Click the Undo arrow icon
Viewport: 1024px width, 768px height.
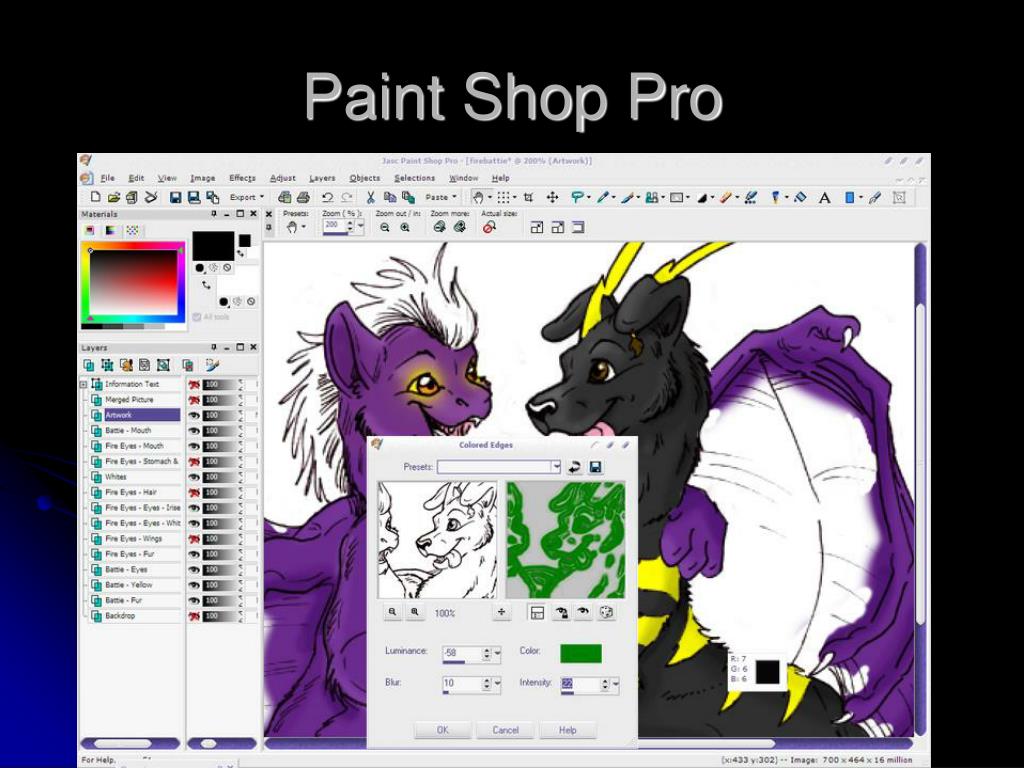click(x=328, y=197)
